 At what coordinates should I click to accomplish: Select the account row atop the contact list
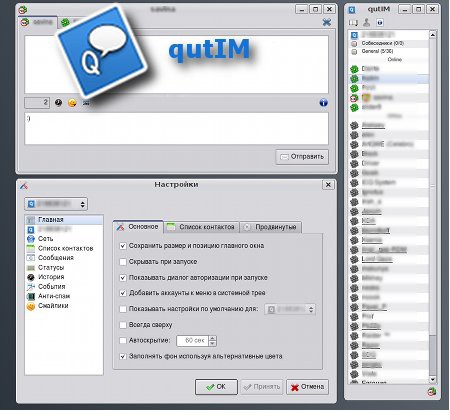(388, 35)
